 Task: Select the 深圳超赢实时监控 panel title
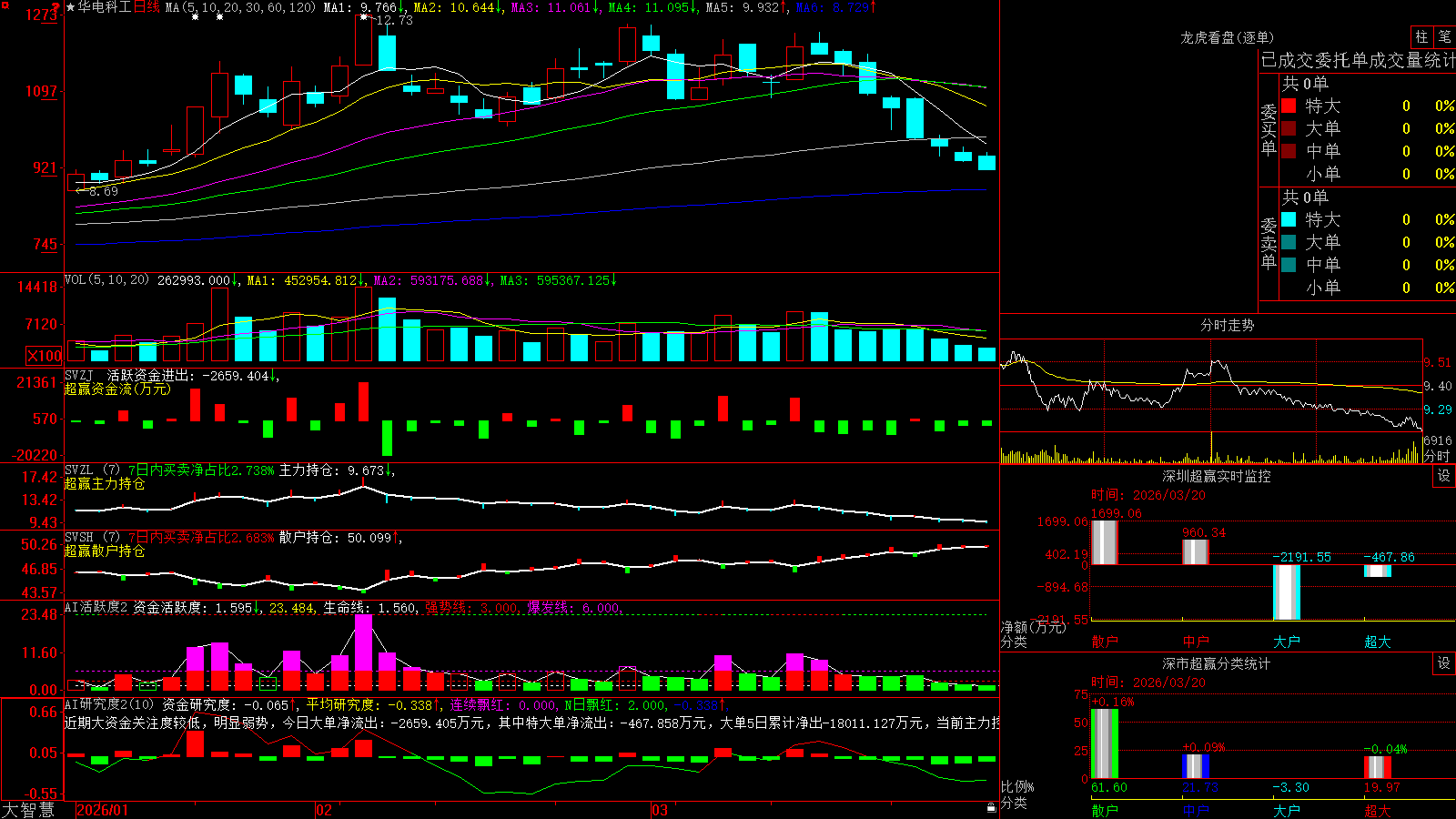tap(1216, 476)
